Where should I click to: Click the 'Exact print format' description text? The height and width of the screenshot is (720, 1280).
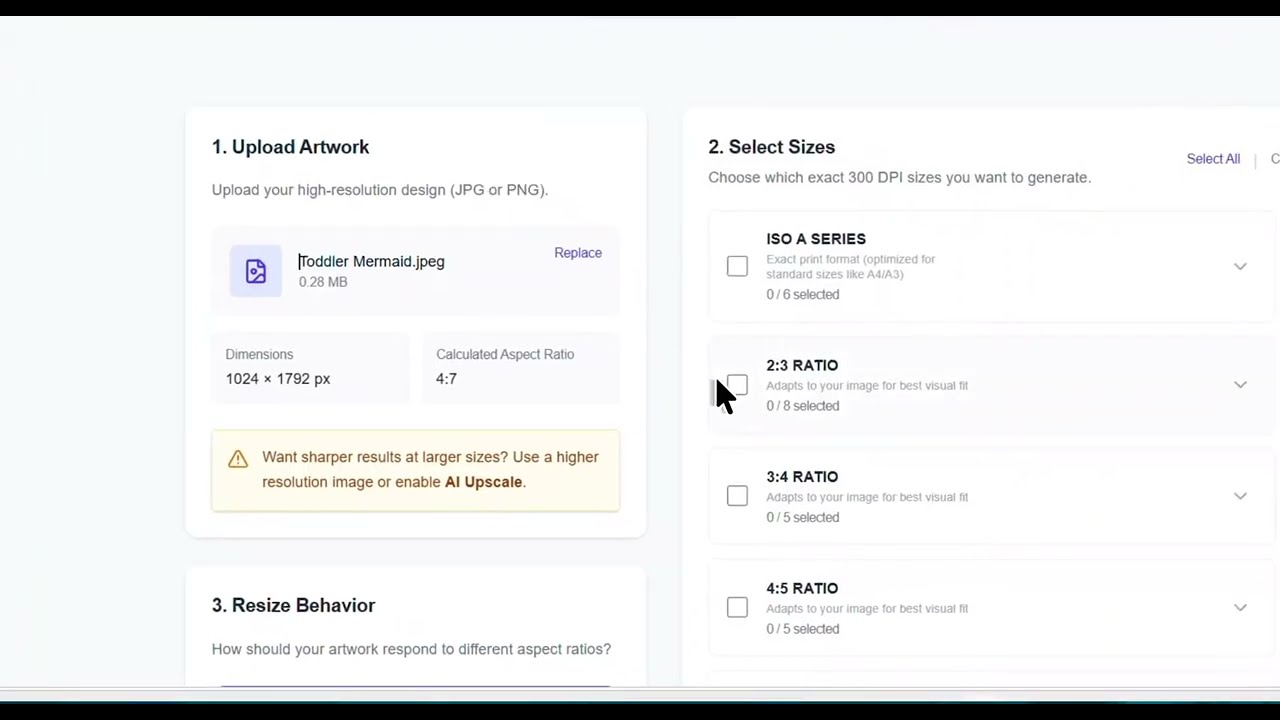(851, 266)
